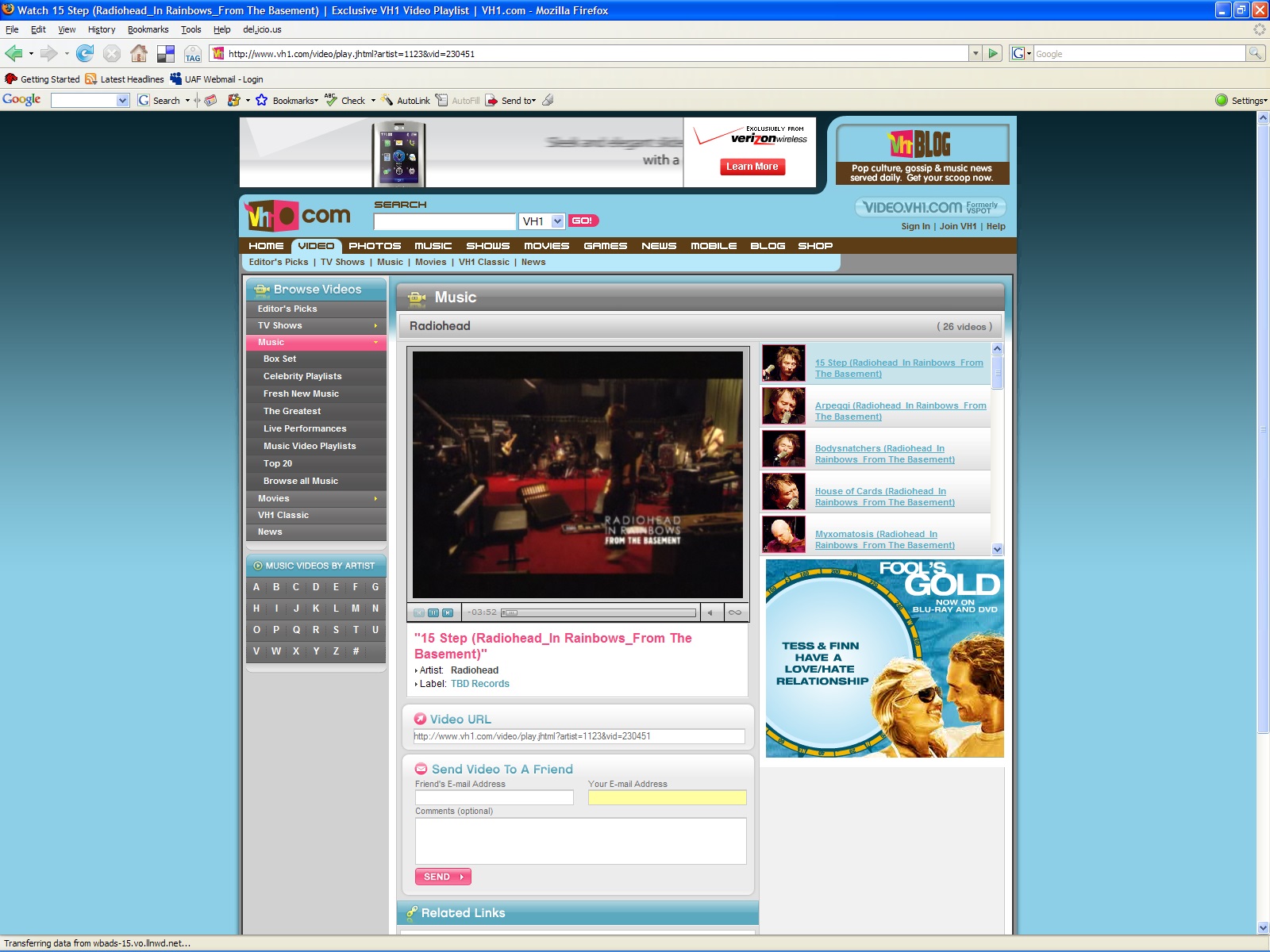Open the Fool's Gold advertisement banner

[884, 658]
